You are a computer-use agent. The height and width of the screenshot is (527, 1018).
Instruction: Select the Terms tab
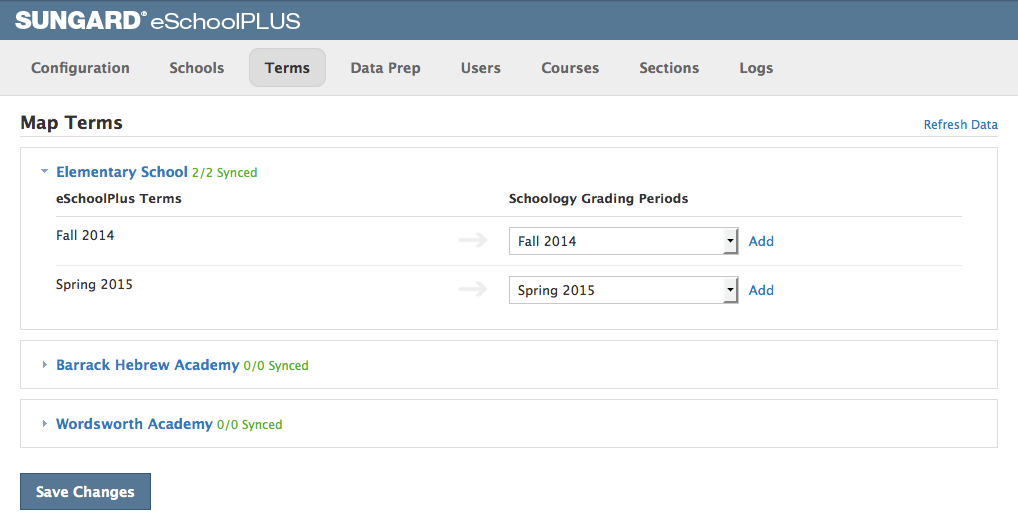tap(287, 68)
